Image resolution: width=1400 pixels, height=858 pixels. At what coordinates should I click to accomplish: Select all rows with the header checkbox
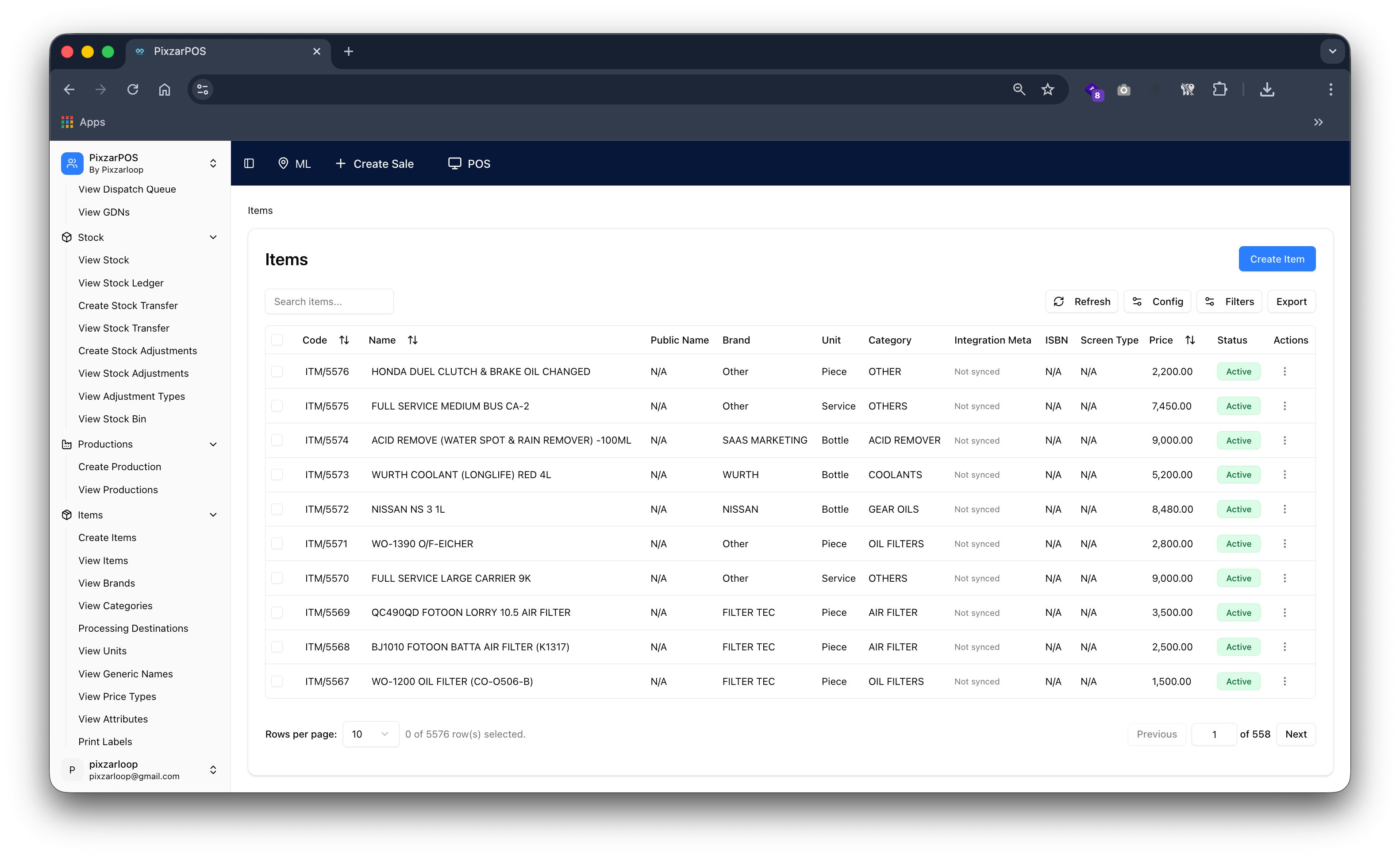click(277, 340)
